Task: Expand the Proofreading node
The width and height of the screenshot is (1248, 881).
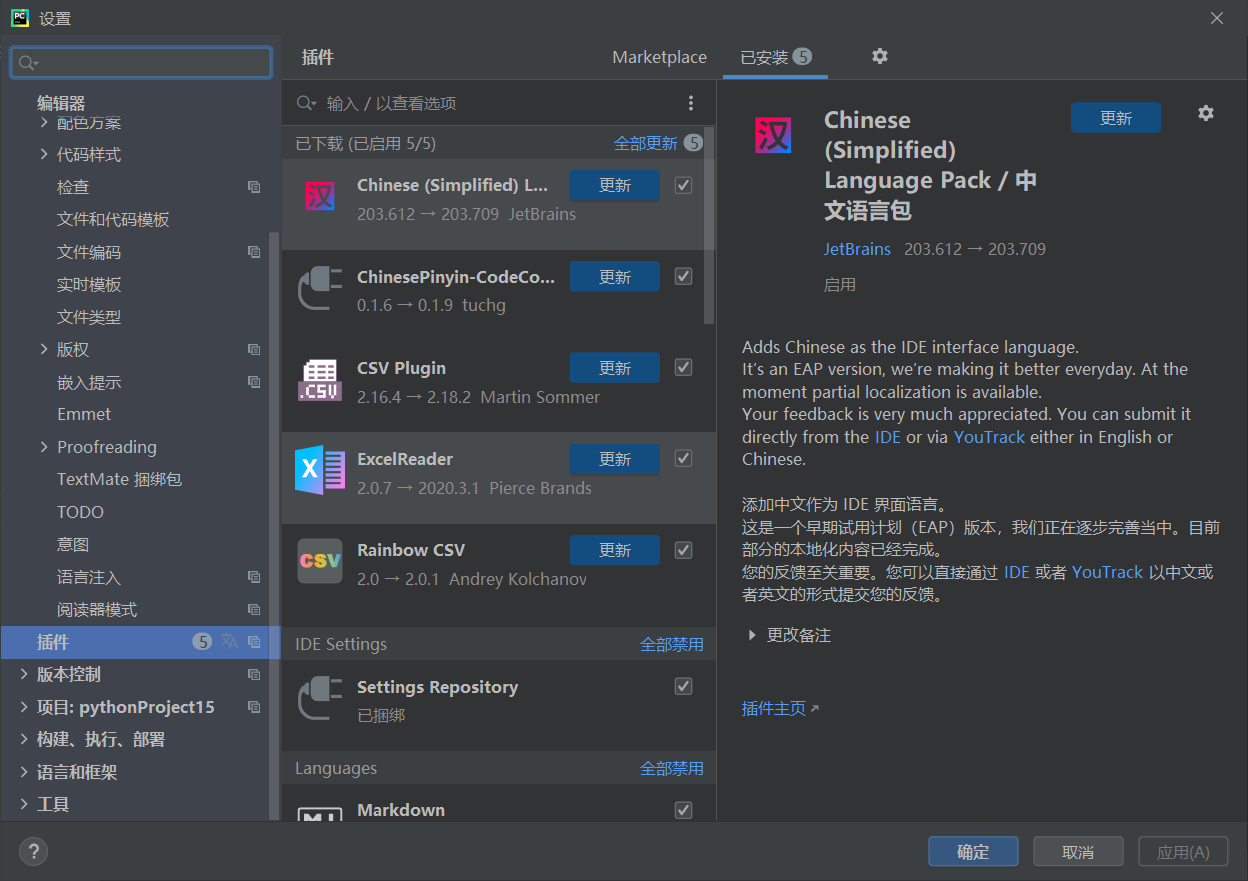Action: 43,447
